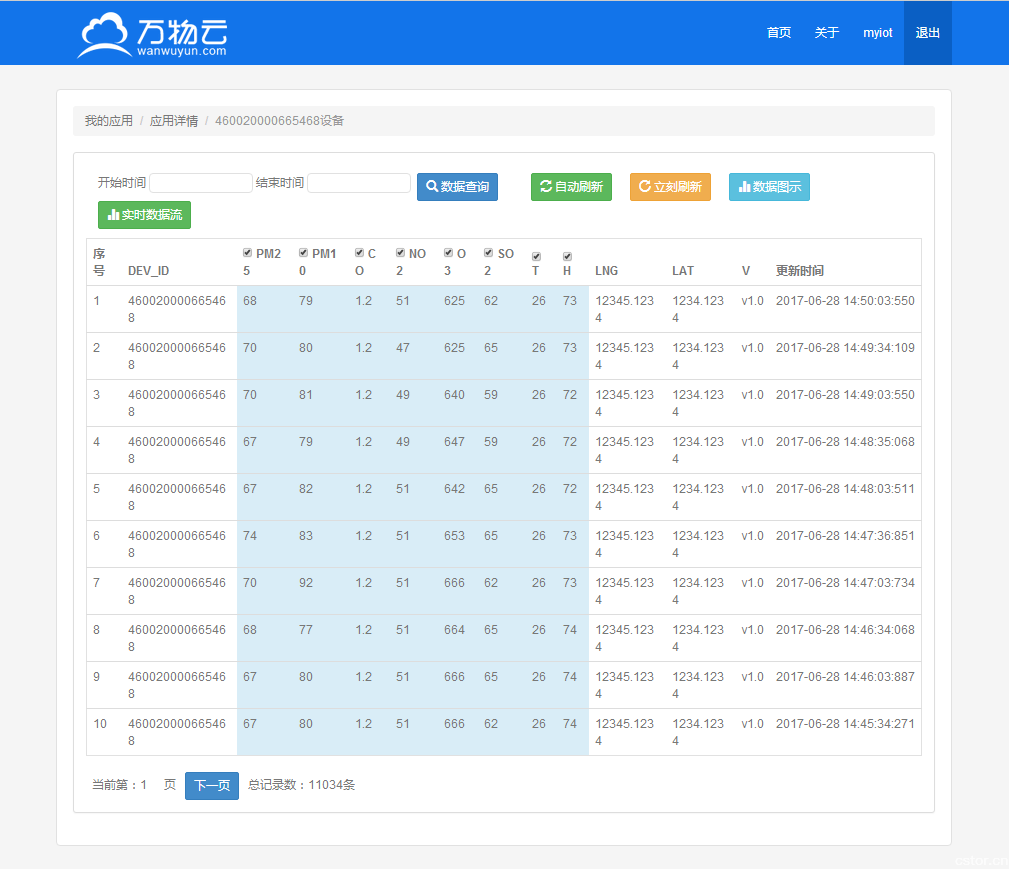
Task: Click PM25 value 74 in row 6
Action: [250, 536]
